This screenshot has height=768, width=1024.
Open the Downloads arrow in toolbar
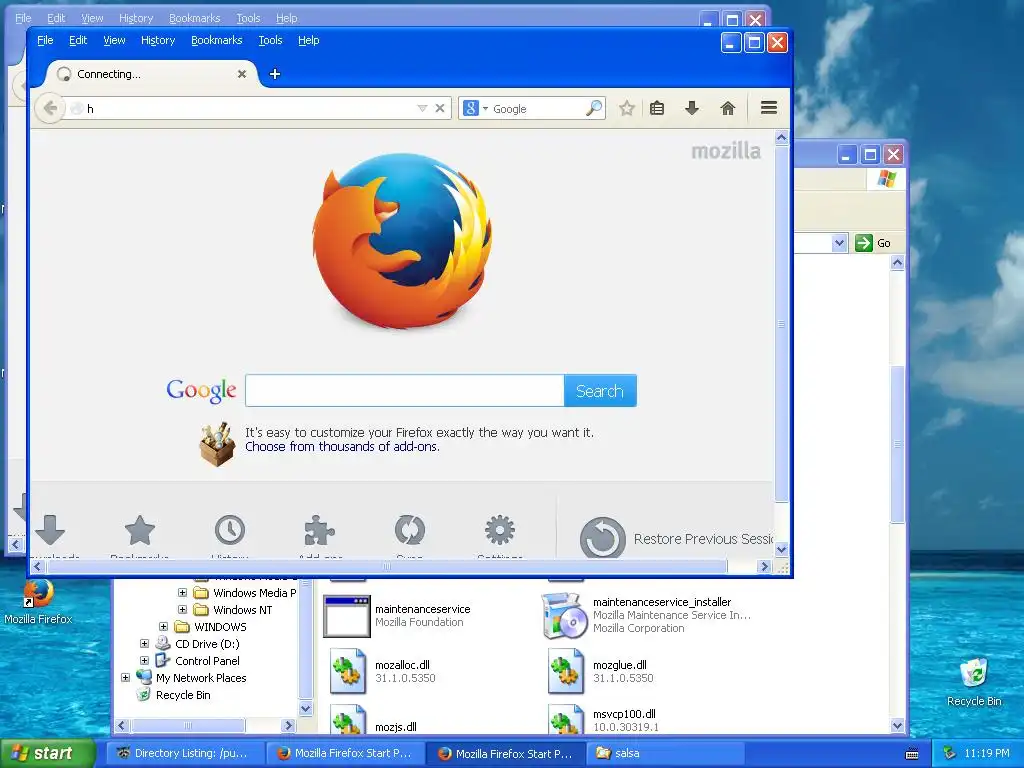[x=692, y=108]
